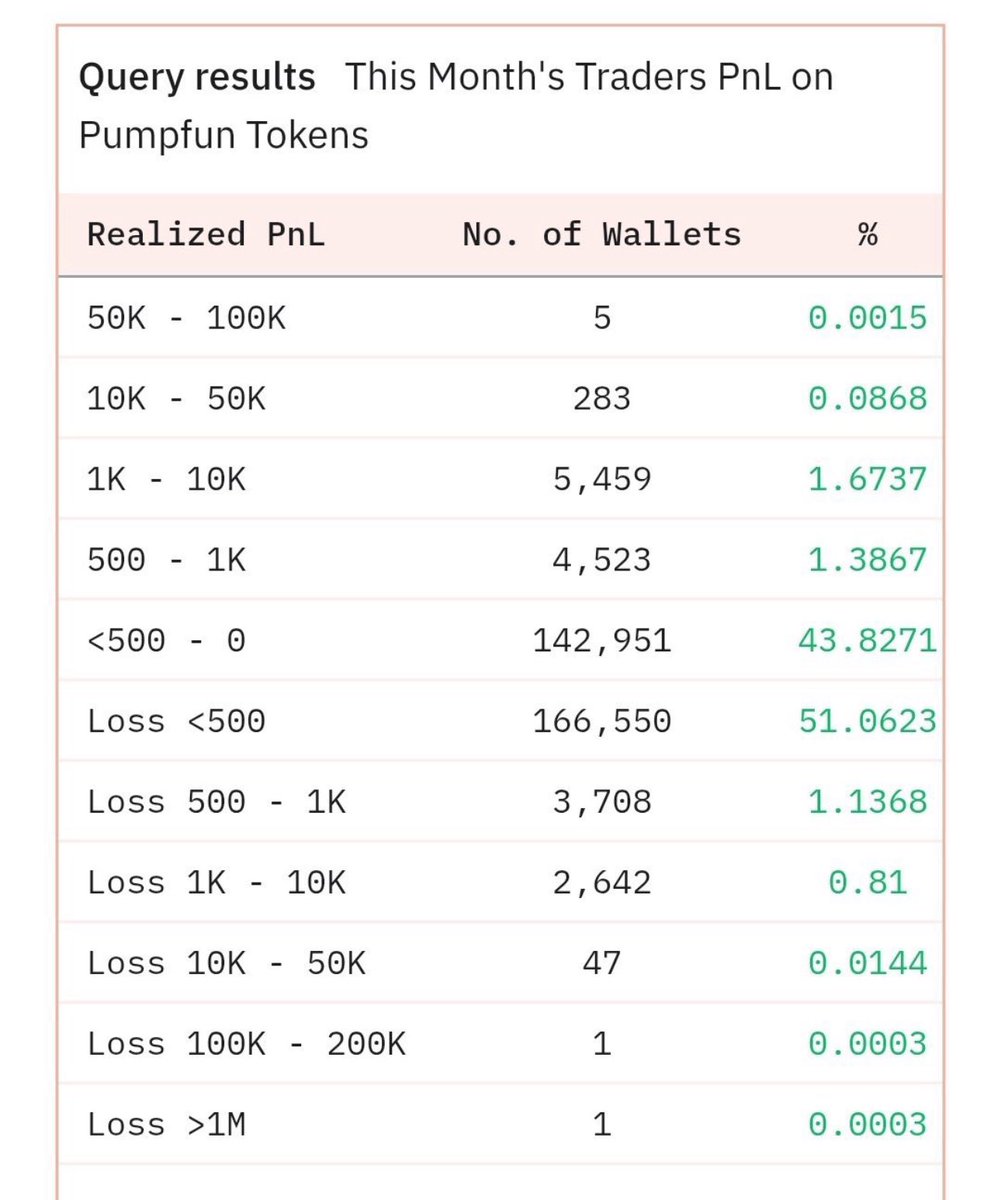Select the Loss 10K - 50K row

(500, 963)
